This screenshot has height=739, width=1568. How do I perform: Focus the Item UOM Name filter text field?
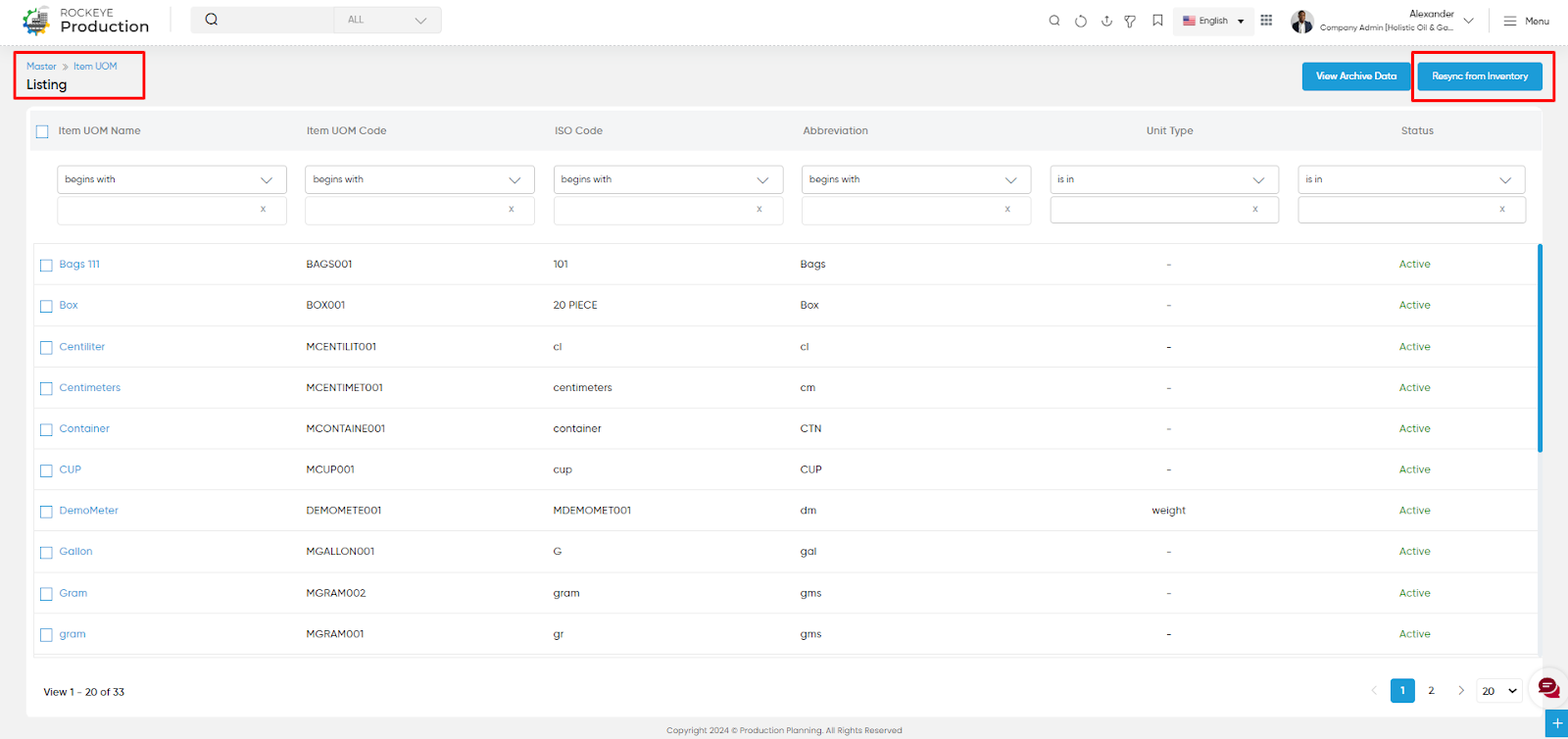[171, 210]
